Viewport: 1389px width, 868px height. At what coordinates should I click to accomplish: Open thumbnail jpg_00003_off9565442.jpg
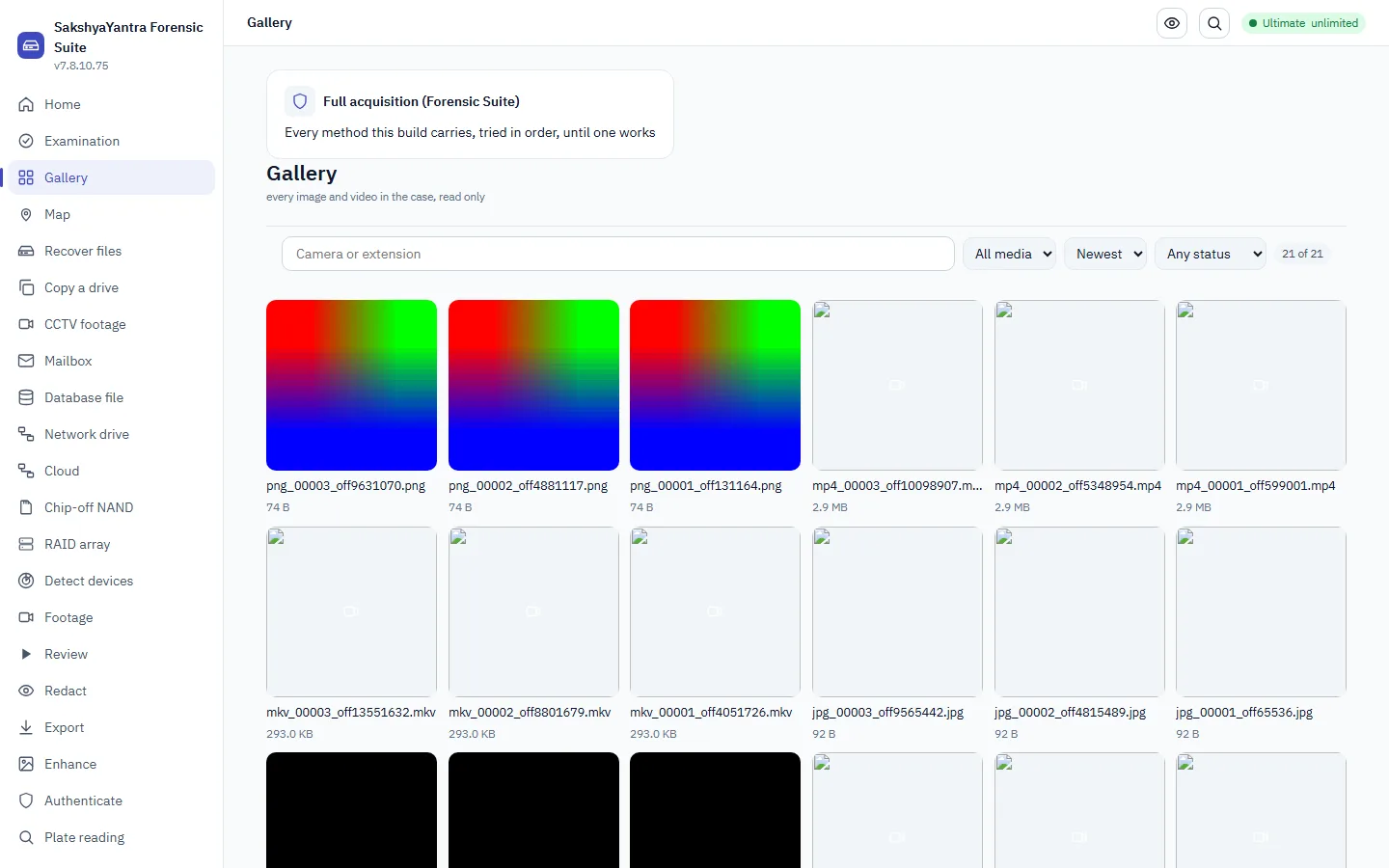point(897,611)
